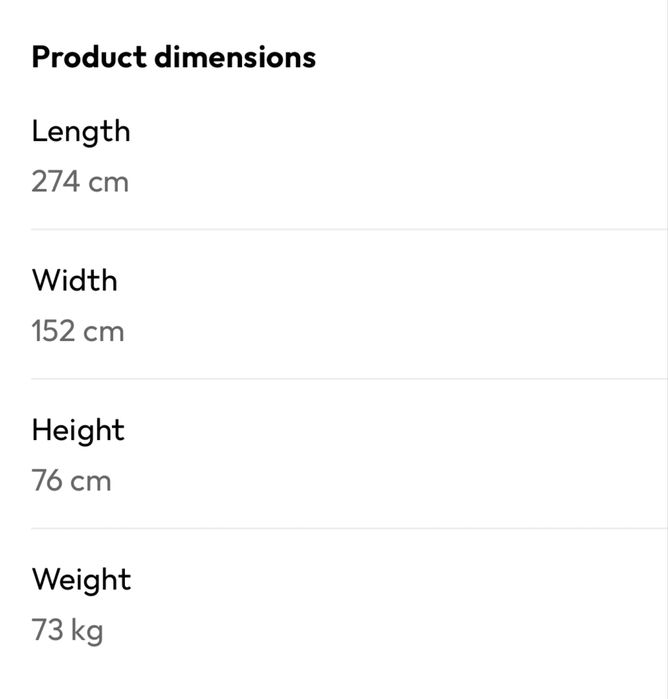Select the Weight label
The height and width of the screenshot is (699, 668).
pos(81,580)
